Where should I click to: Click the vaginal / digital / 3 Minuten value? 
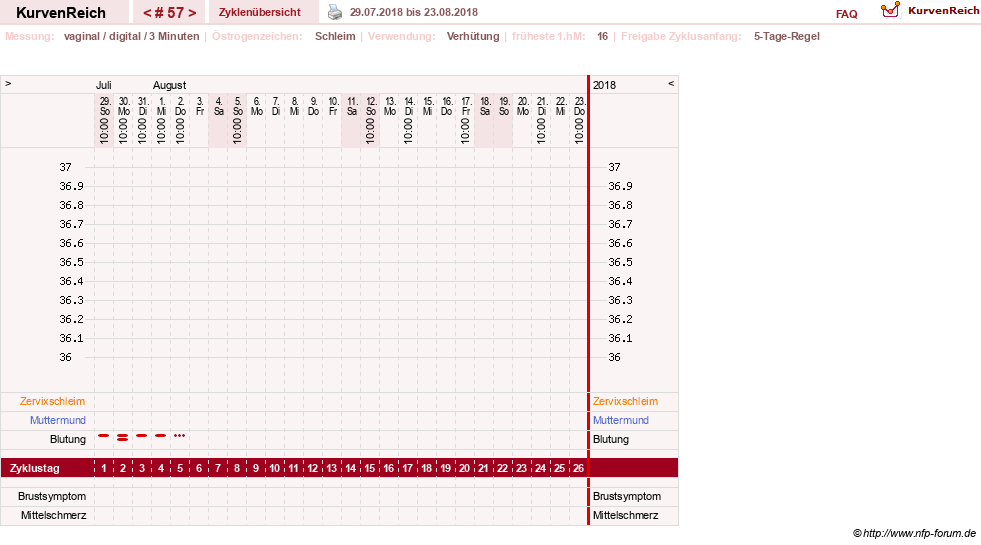click(131, 36)
